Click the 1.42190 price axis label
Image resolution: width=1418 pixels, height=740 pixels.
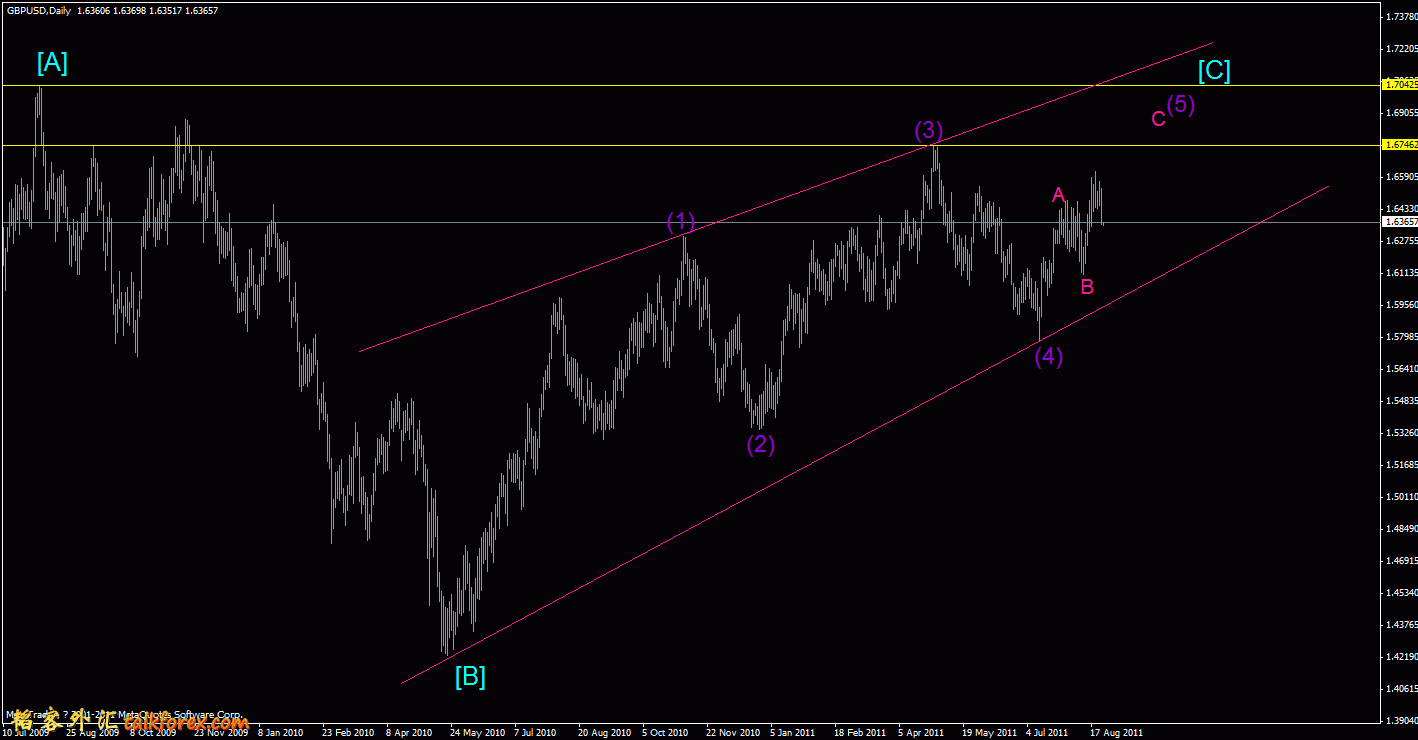1402,657
